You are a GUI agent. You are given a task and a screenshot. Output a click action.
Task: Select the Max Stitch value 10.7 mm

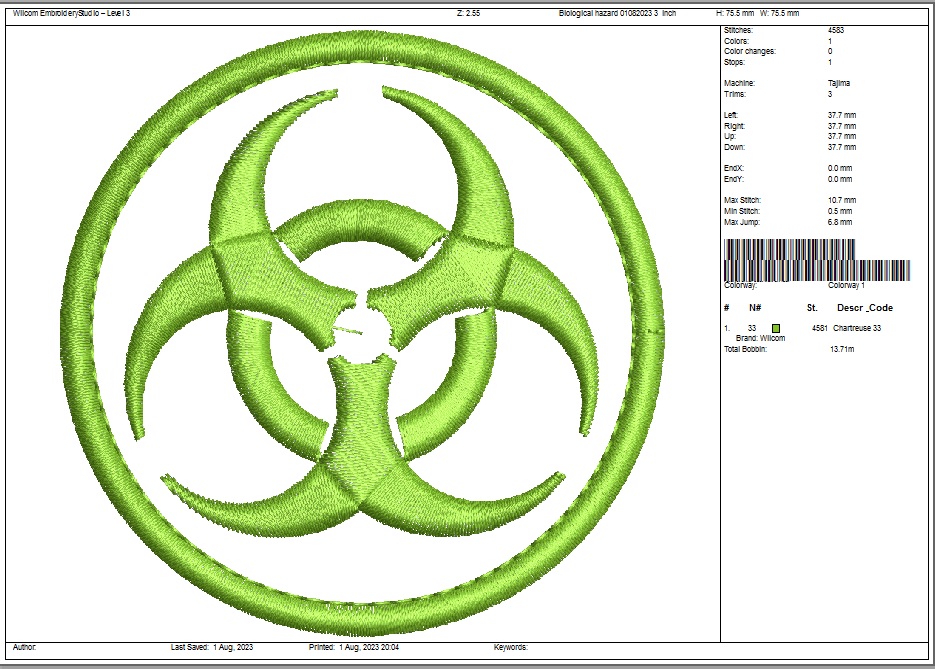click(x=842, y=200)
